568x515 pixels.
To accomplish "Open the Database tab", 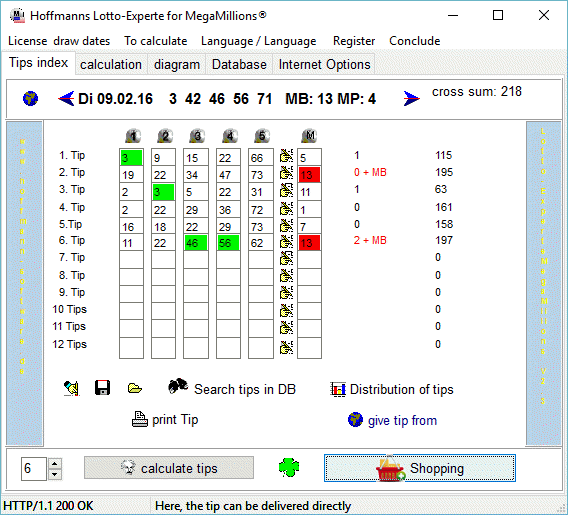I will tap(239, 64).
